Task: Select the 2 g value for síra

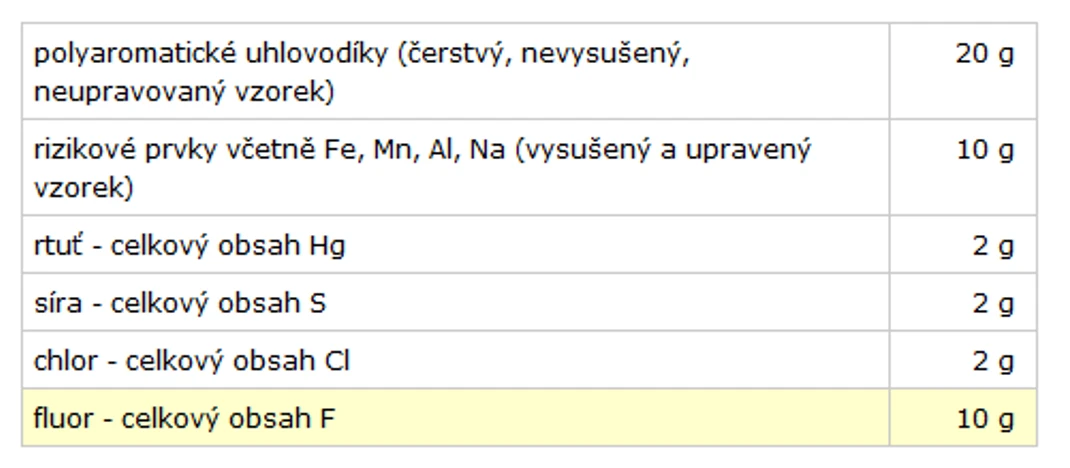Action: click(993, 304)
